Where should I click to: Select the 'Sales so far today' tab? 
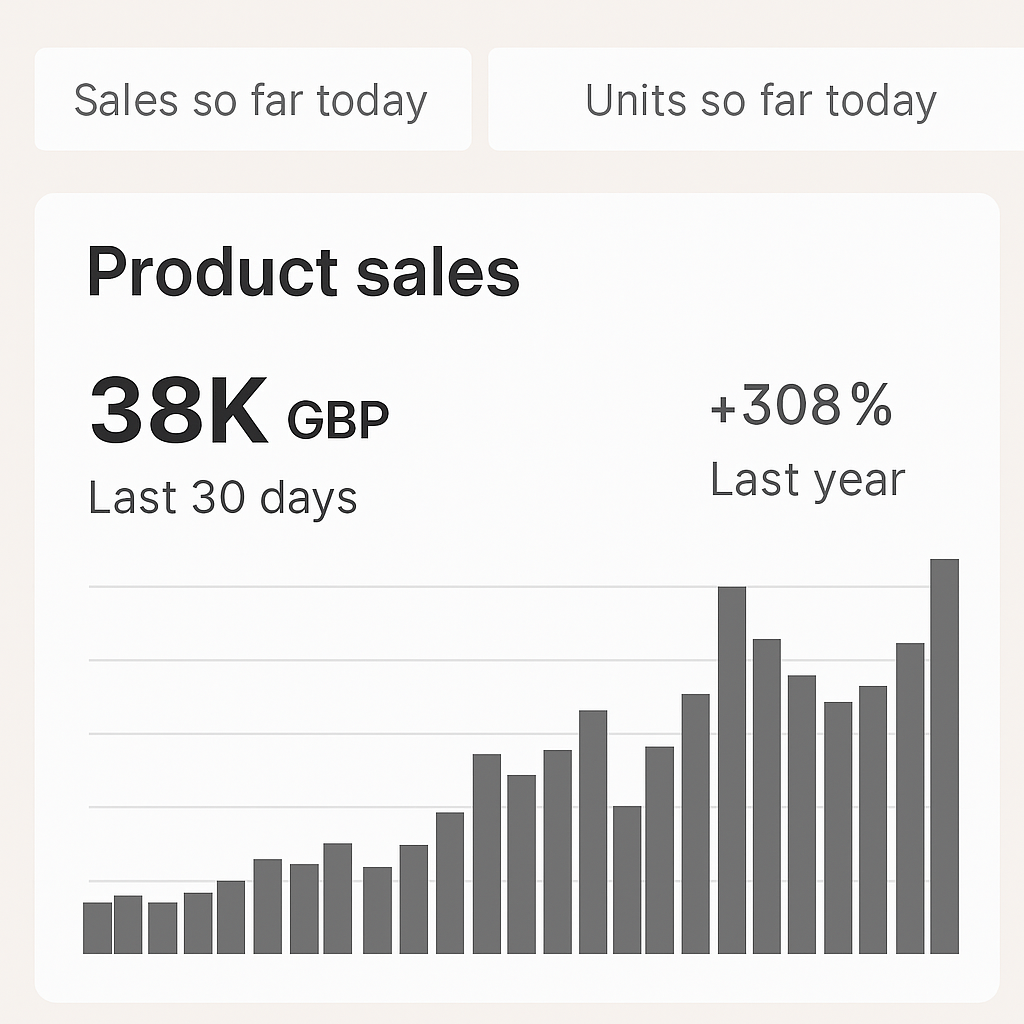(251, 101)
